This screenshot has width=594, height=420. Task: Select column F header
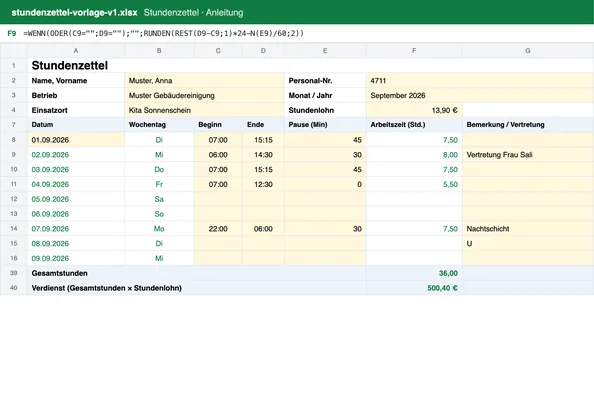(x=414, y=50)
